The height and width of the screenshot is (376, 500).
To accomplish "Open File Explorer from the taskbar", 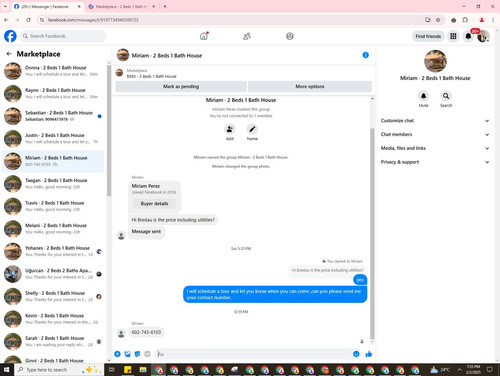I will (x=143, y=370).
